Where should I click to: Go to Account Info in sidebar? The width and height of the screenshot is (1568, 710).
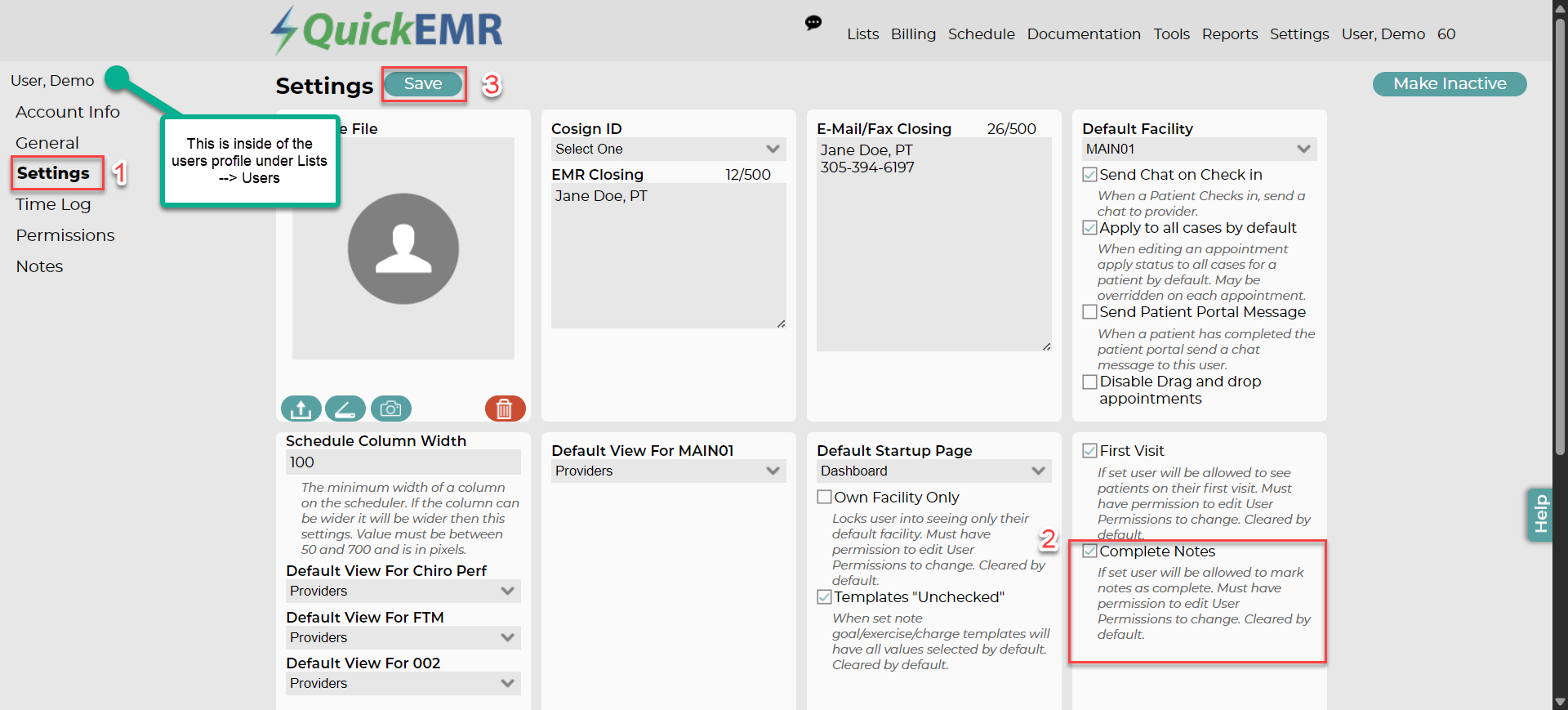pos(68,112)
